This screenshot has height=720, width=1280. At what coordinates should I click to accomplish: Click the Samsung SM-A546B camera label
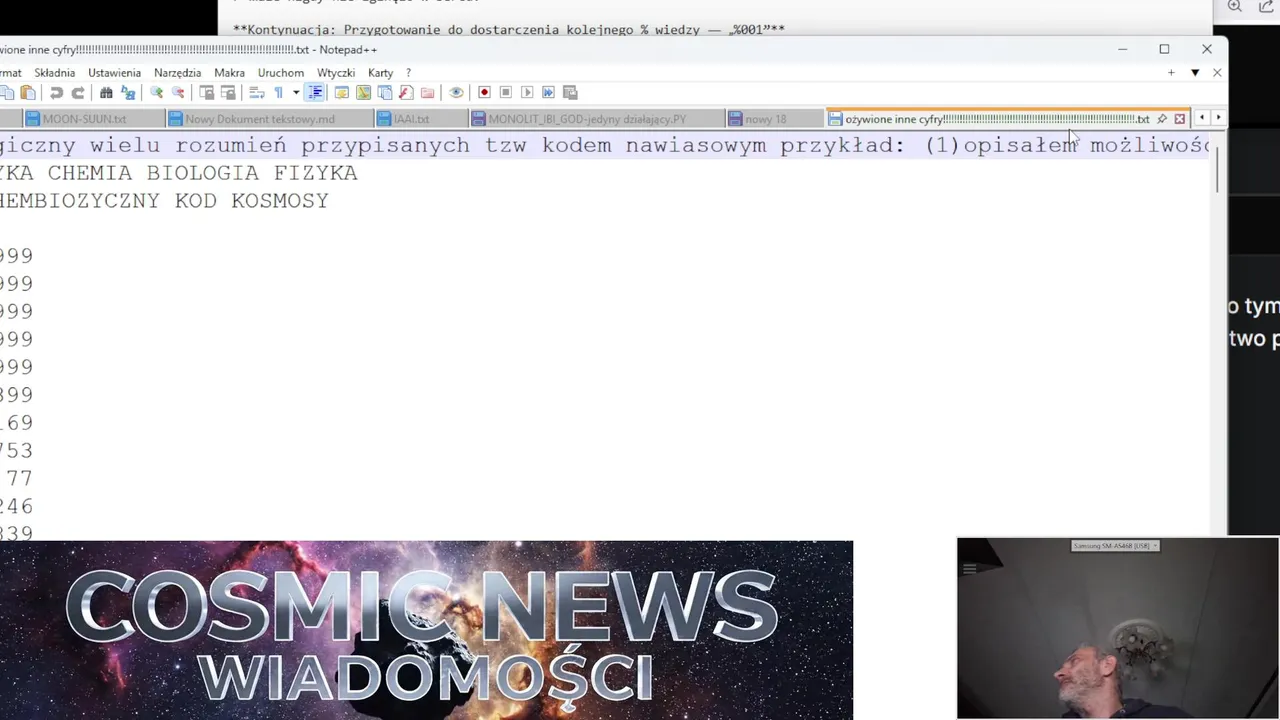tap(1115, 546)
